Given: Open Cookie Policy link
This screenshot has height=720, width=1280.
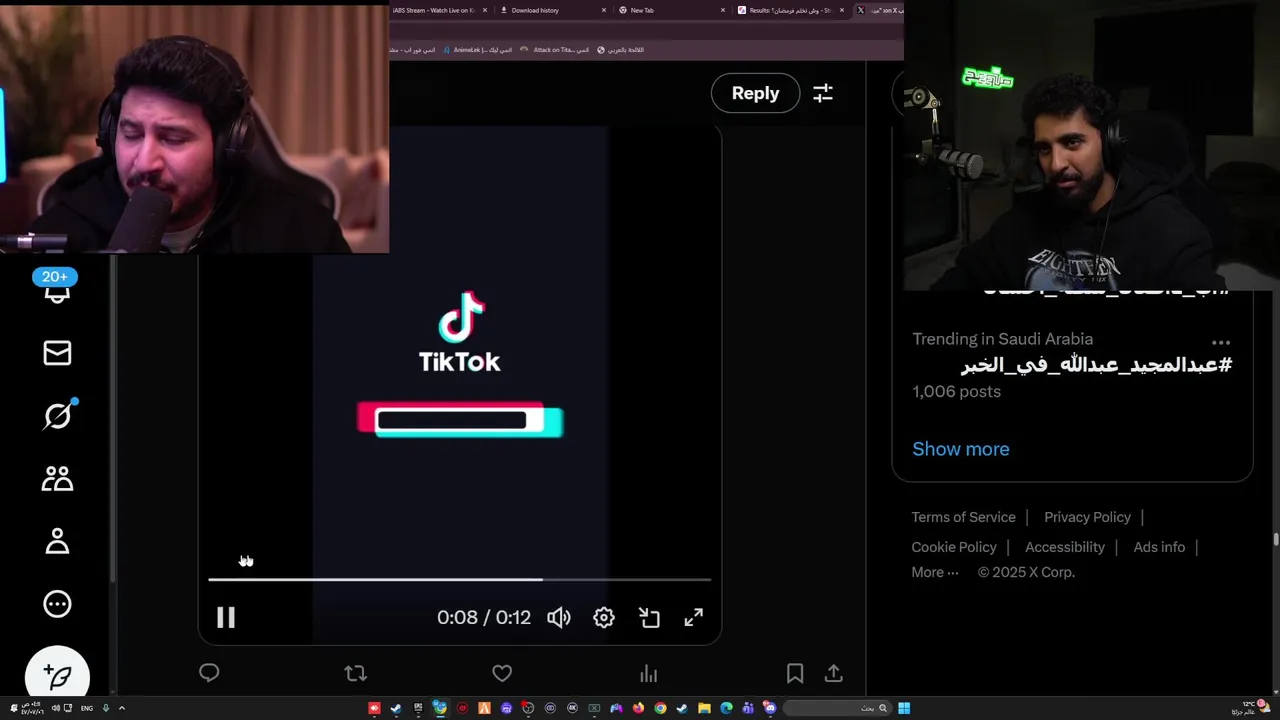Looking at the screenshot, I should (x=954, y=547).
